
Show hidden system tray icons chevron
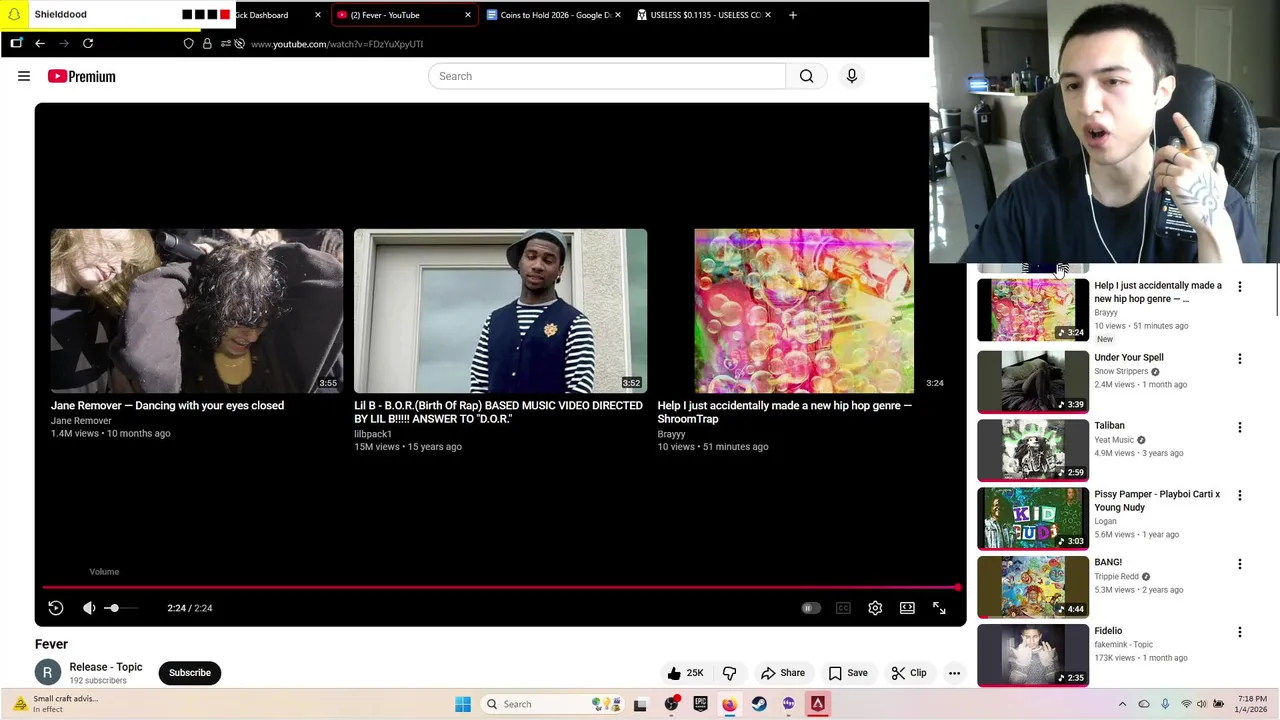coord(1122,704)
